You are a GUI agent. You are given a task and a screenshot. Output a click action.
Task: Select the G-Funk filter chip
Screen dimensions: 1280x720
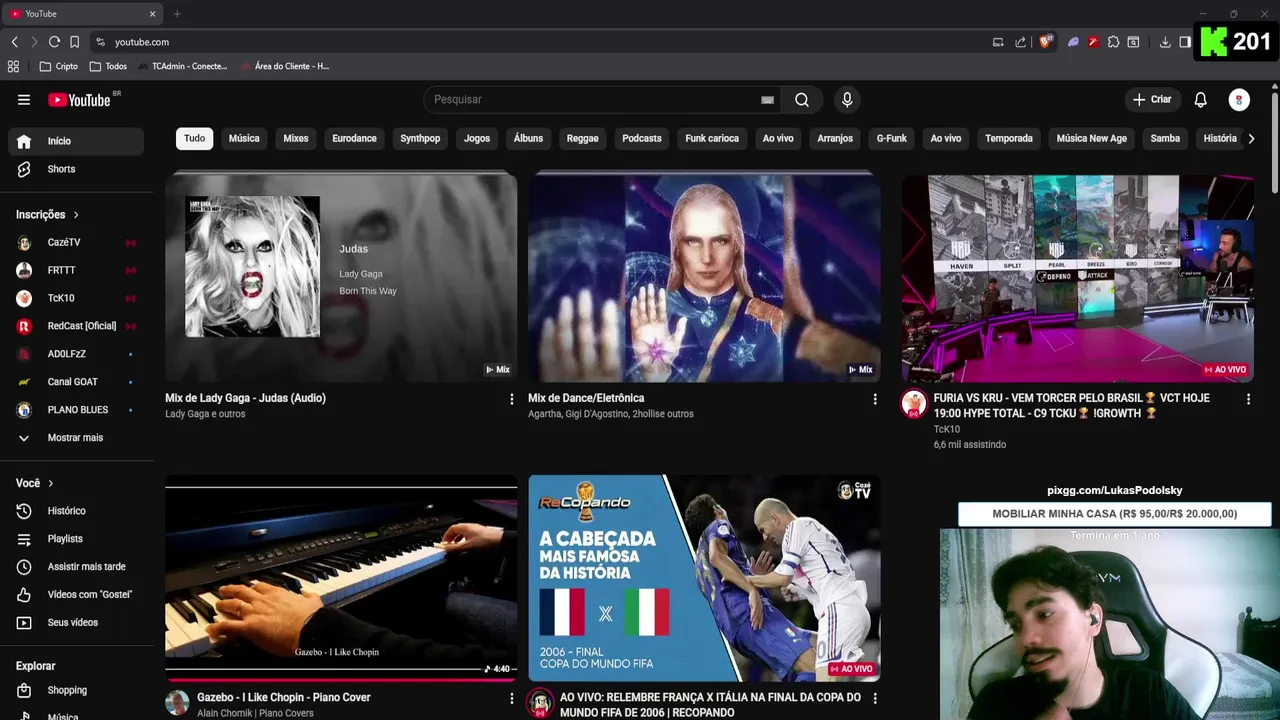point(892,139)
